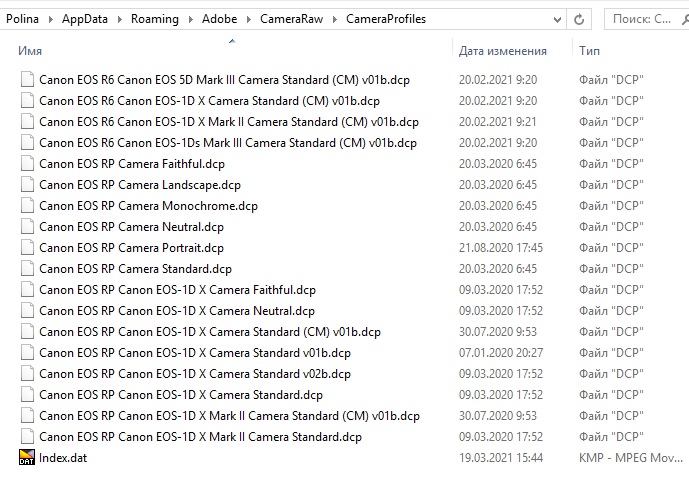Select file icon of R6 EOS-1D X Standard (CM) v01b
Screen dimensions: 689x478
[x=27, y=101]
